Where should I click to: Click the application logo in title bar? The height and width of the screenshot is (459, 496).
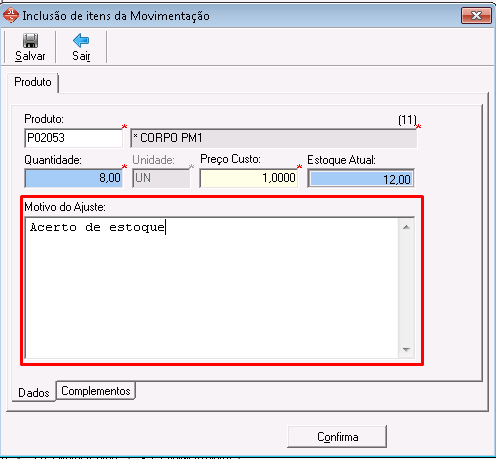[10, 16]
